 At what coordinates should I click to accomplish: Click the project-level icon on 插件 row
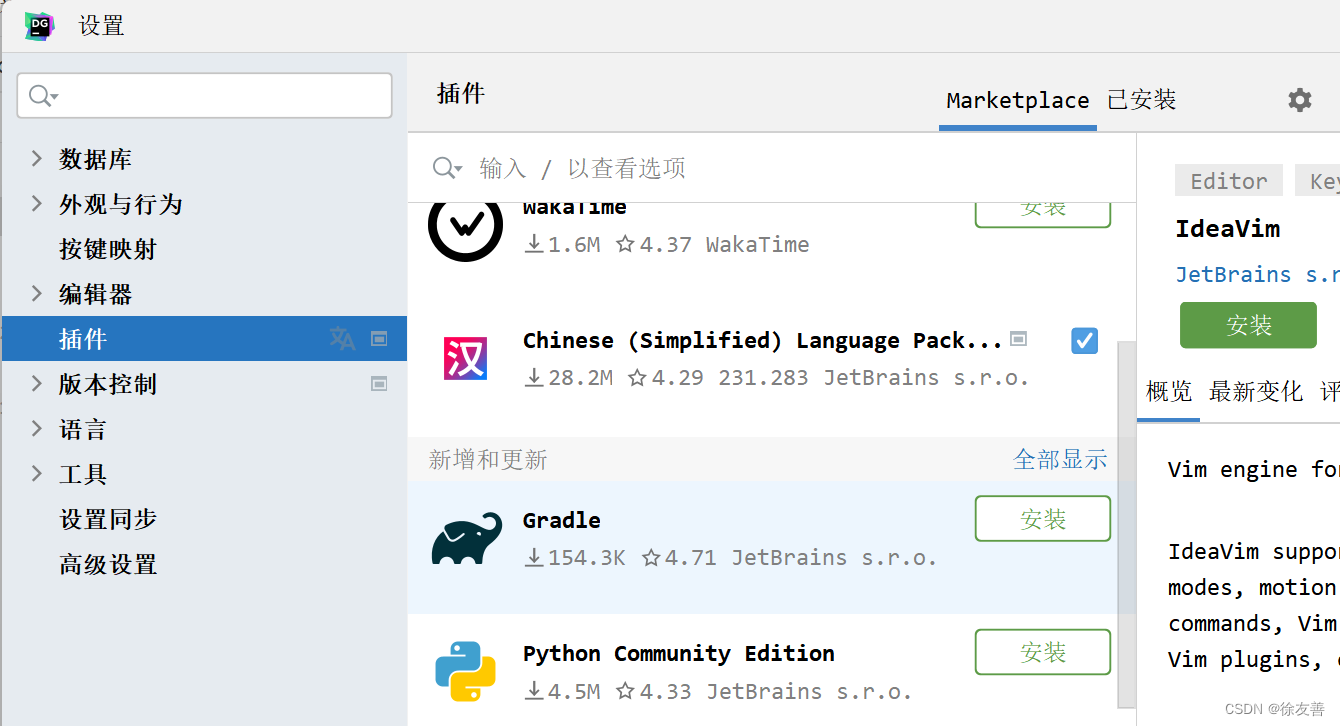[x=379, y=339]
